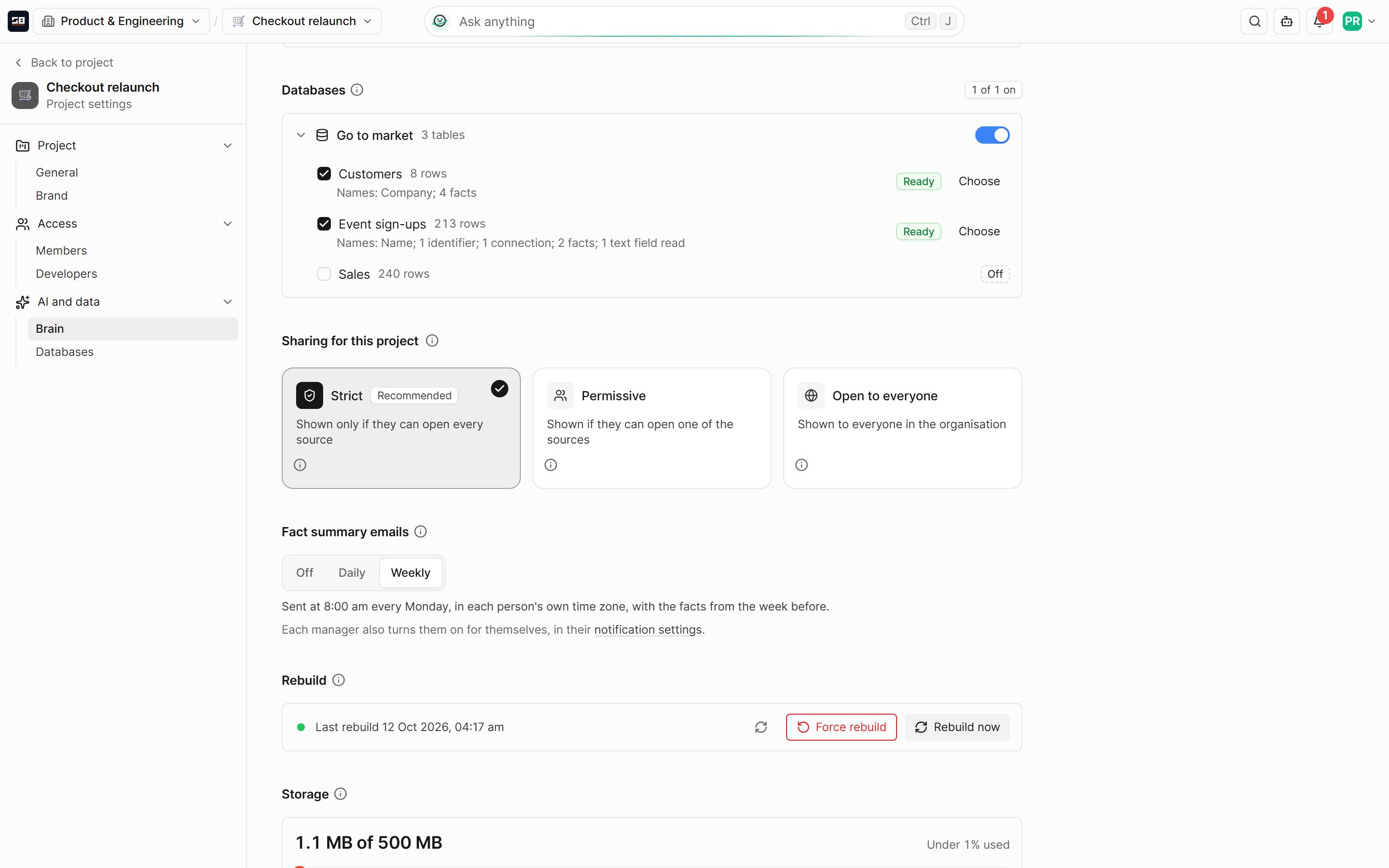Open the Product & Engineering workspace dropdown
1389x868 pixels.
[122, 21]
